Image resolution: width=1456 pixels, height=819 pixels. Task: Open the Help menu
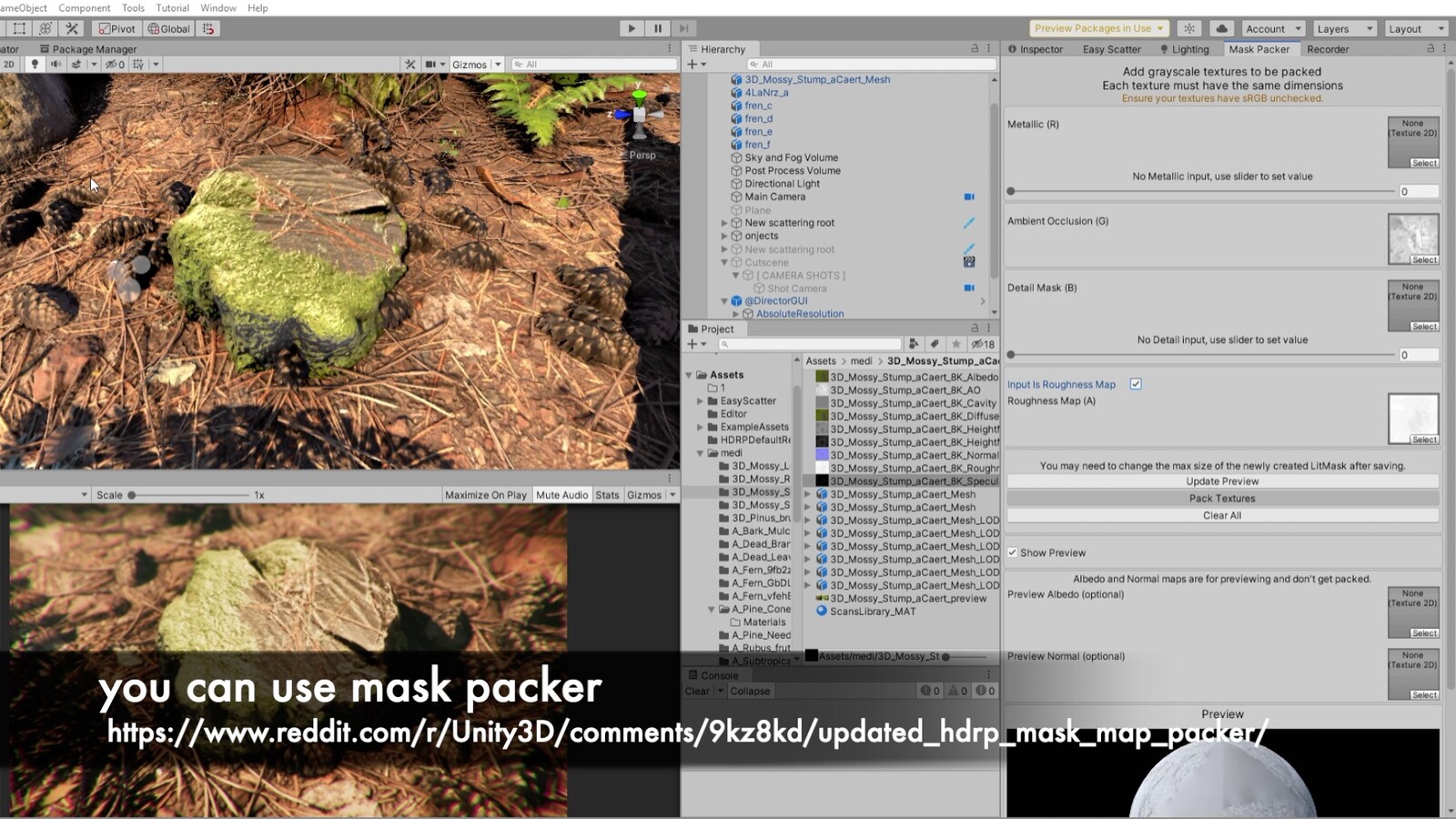pos(258,7)
